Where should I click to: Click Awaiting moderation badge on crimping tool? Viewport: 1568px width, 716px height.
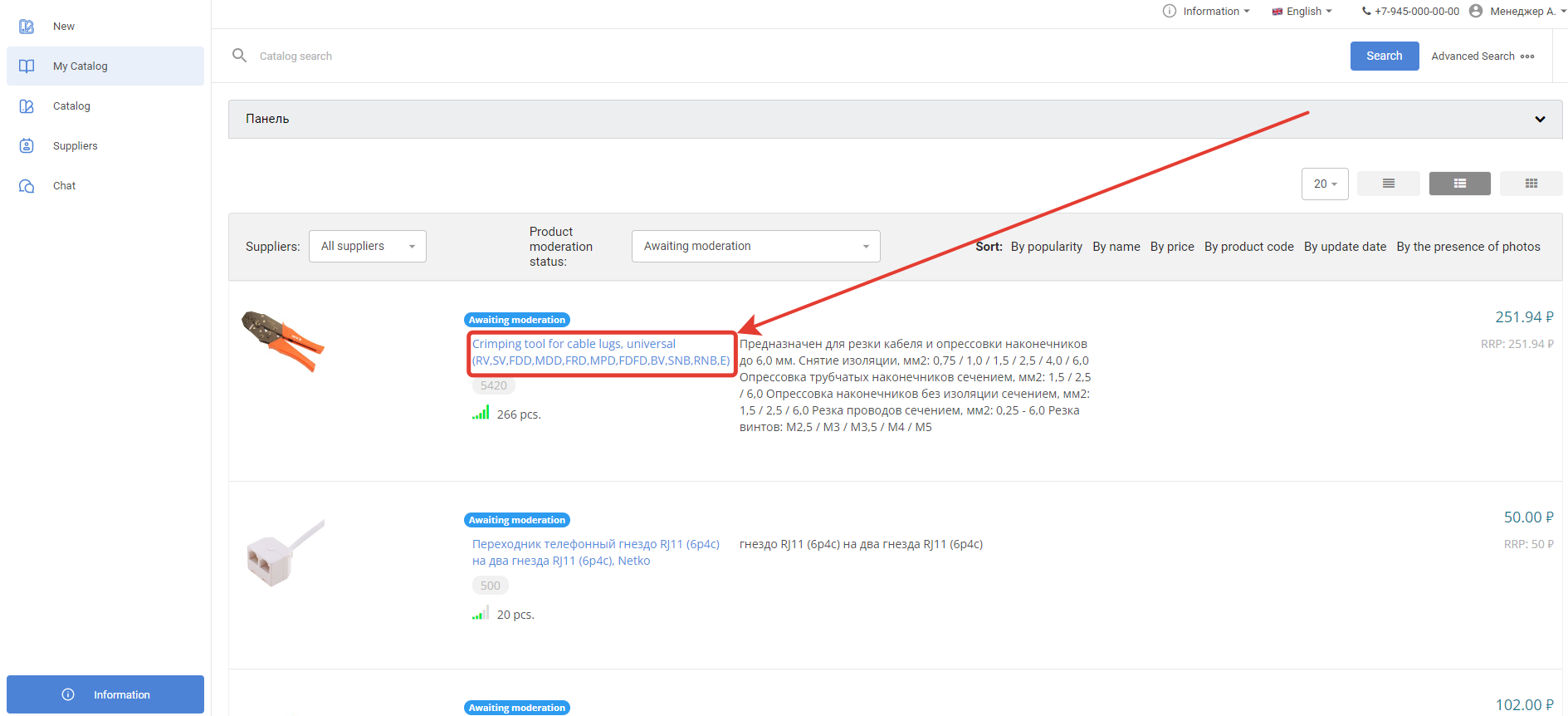(x=517, y=320)
